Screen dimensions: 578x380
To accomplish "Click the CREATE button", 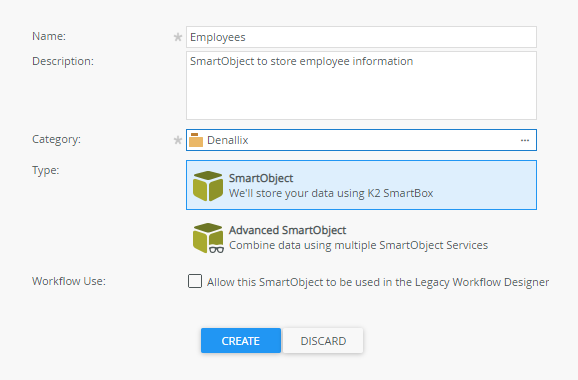I will click(x=241, y=341).
